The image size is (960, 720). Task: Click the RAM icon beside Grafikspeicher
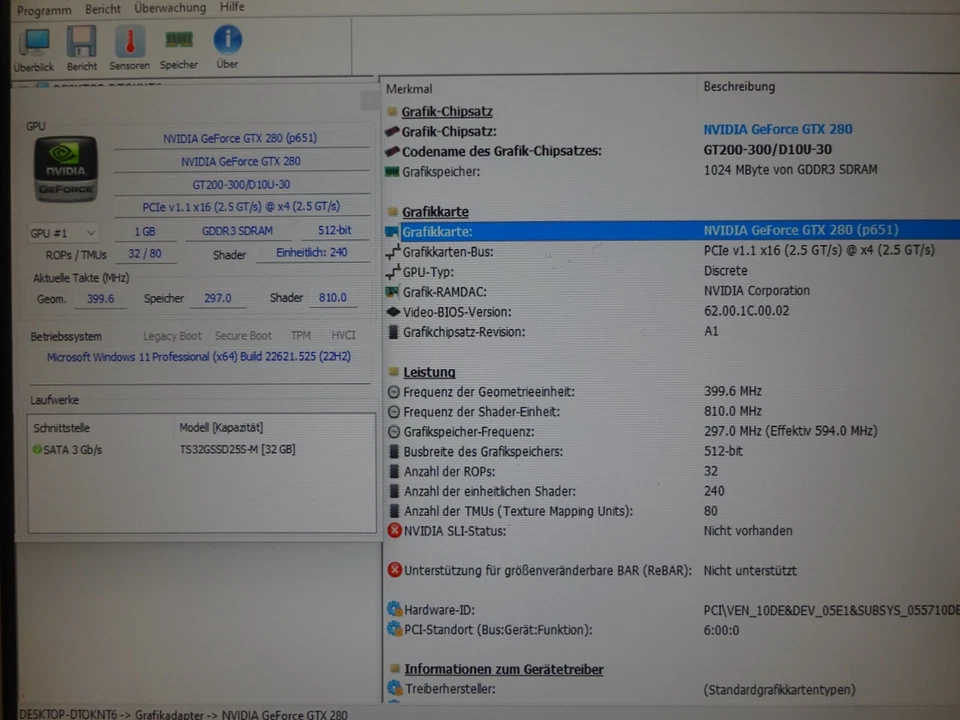[x=394, y=171]
